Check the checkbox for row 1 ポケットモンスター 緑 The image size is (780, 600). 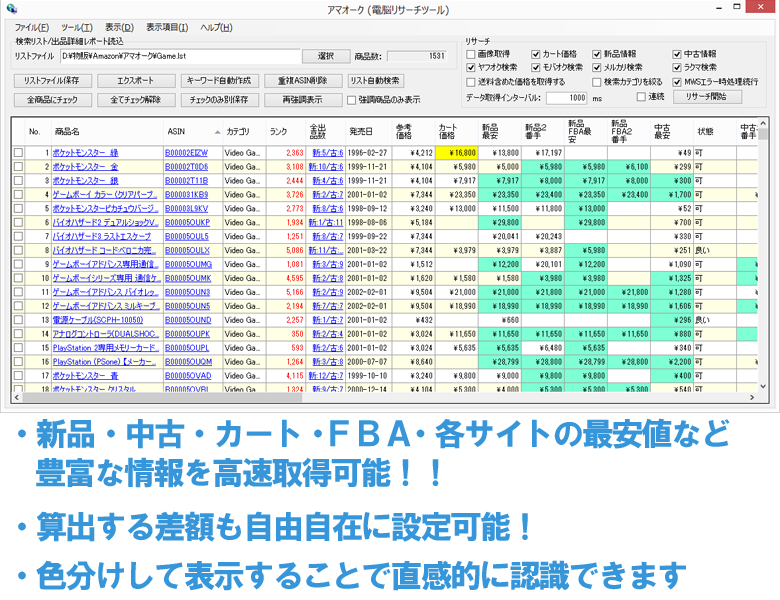(x=18, y=153)
